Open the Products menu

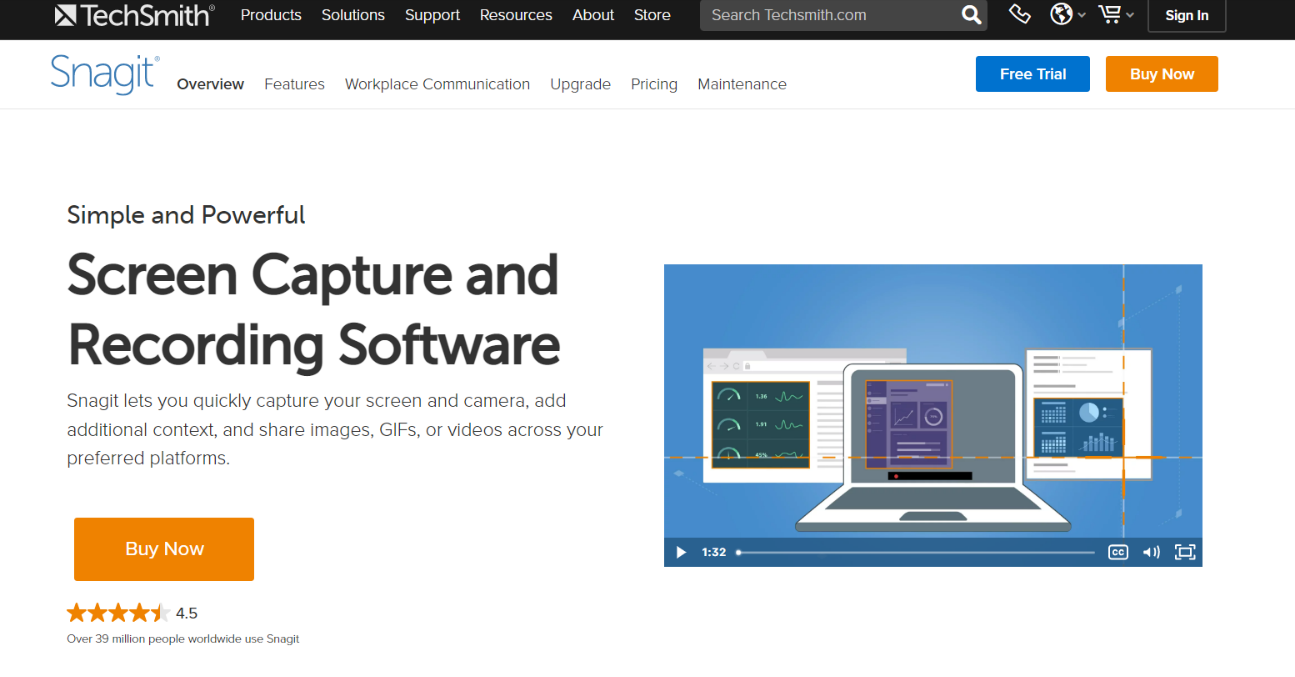[x=271, y=15]
